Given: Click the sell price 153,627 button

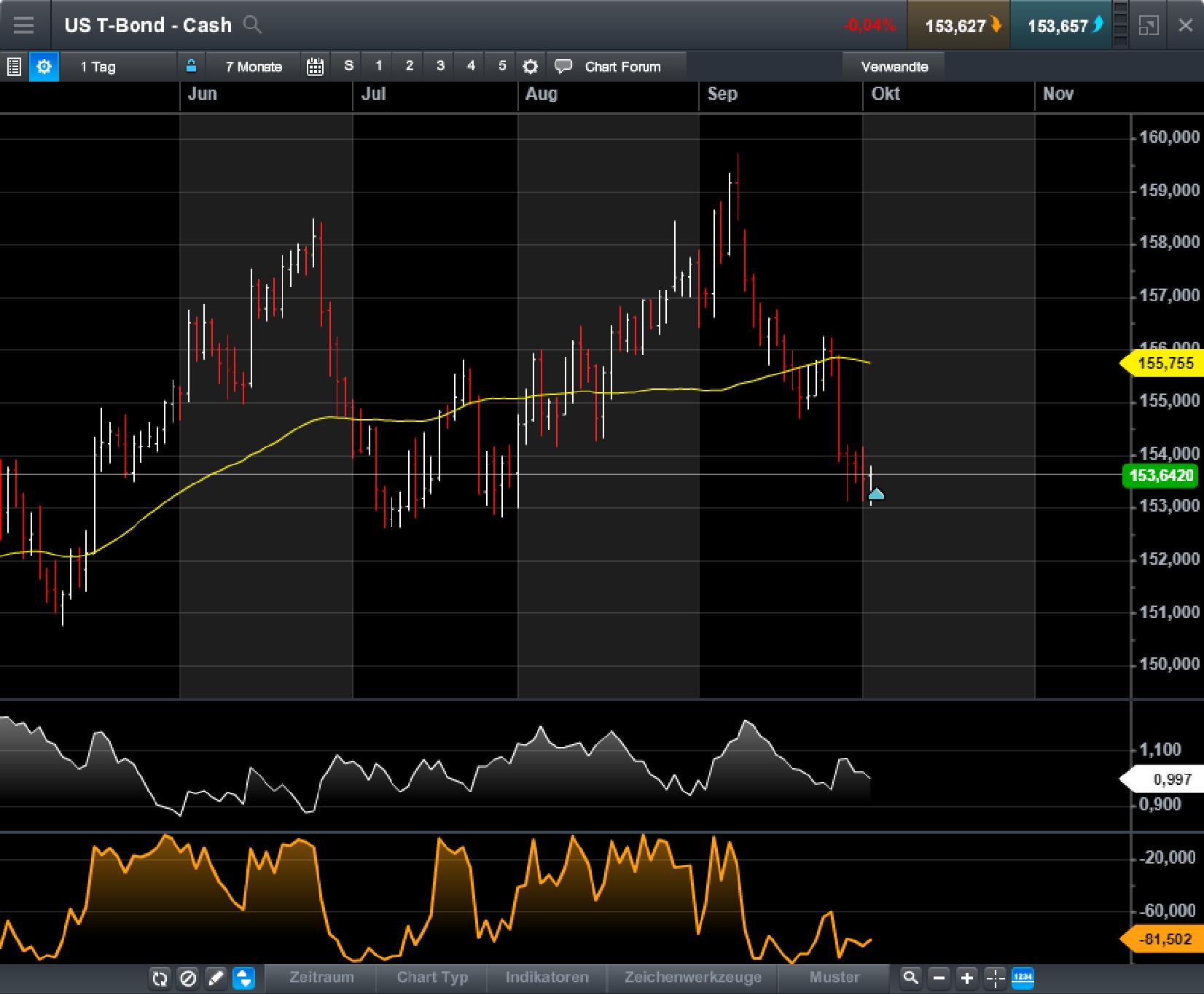Looking at the screenshot, I should coord(958,26).
